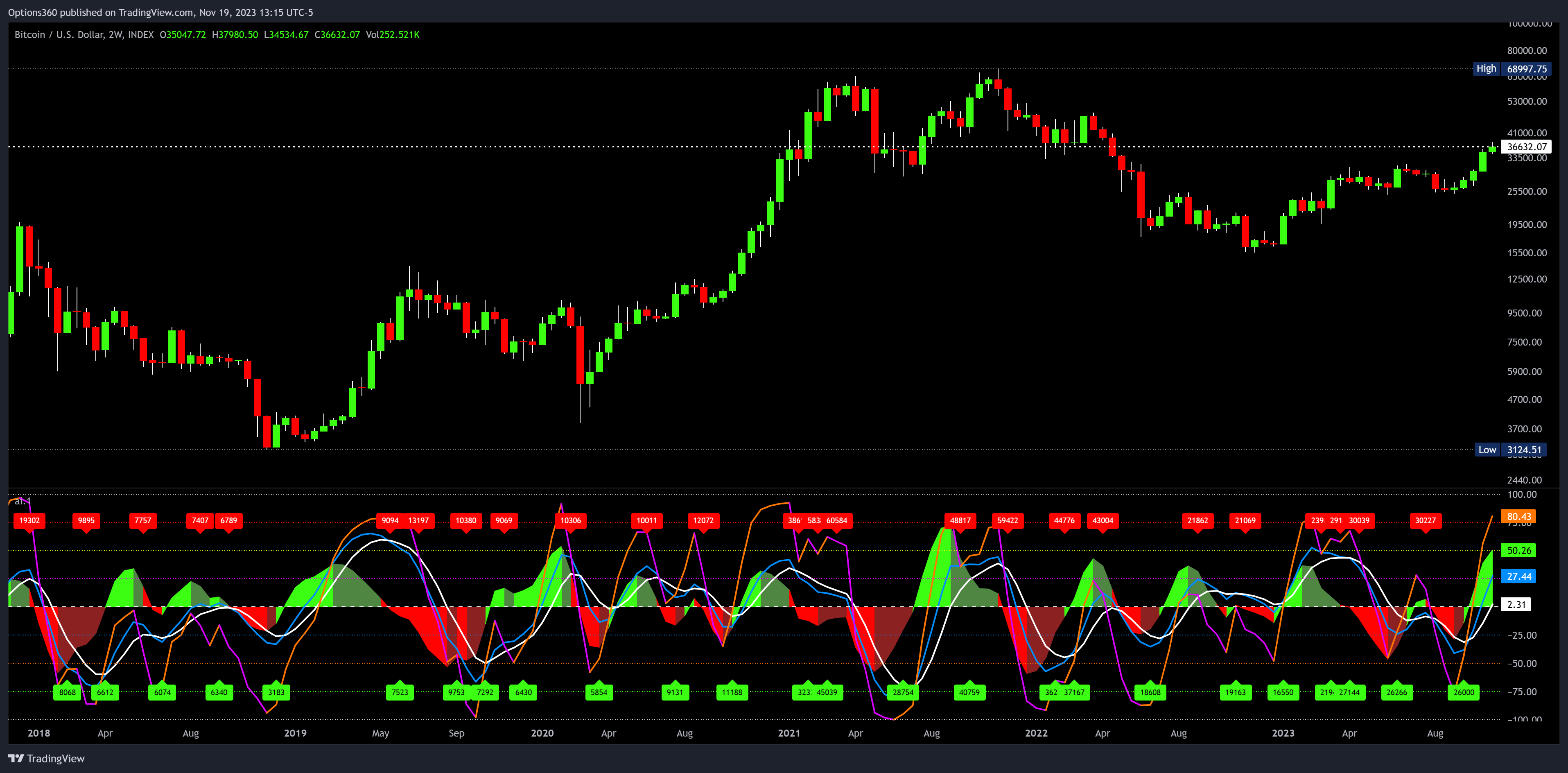The image size is (1568, 773).
Task: Click the red sell marker 30039
Action: tap(1359, 521)
